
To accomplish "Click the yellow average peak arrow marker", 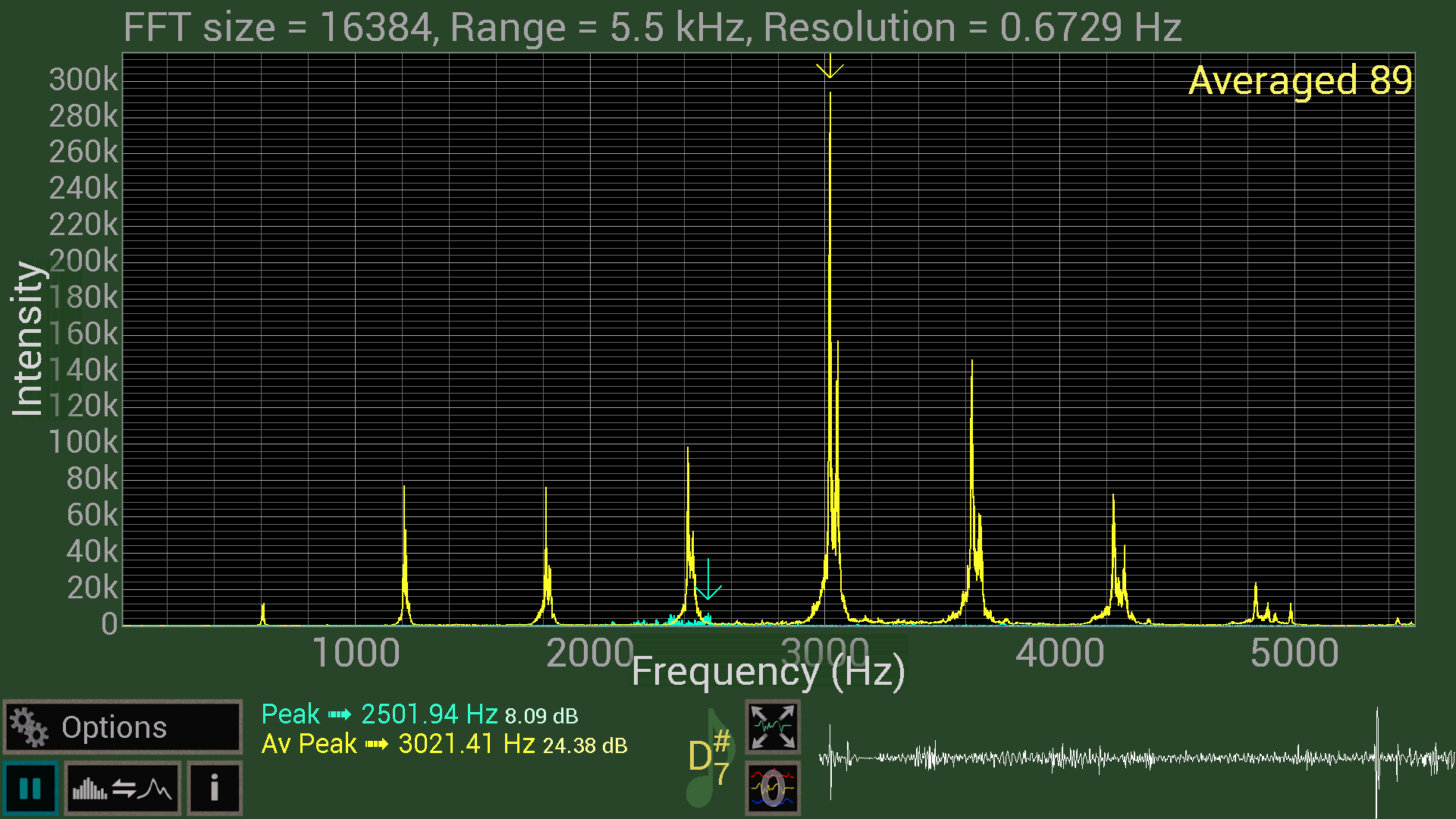I will click(x=830, y=68).
